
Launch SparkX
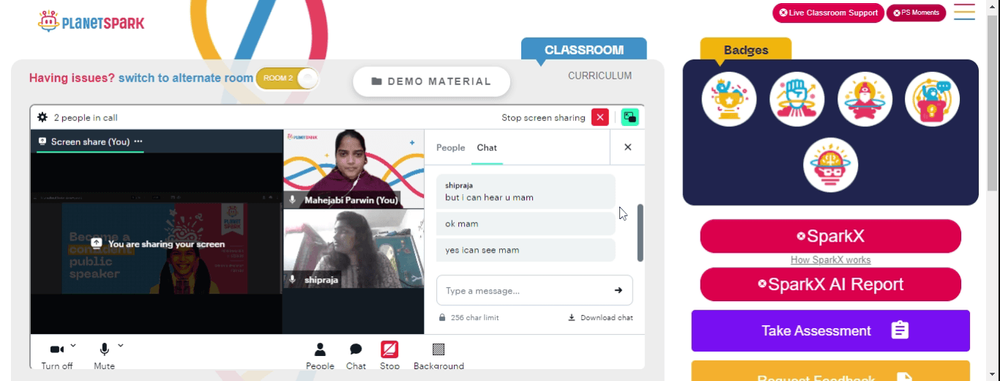point(830,236)
